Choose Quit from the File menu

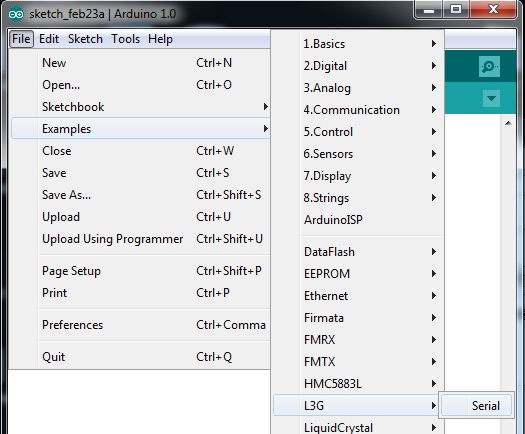coord(141,357)
